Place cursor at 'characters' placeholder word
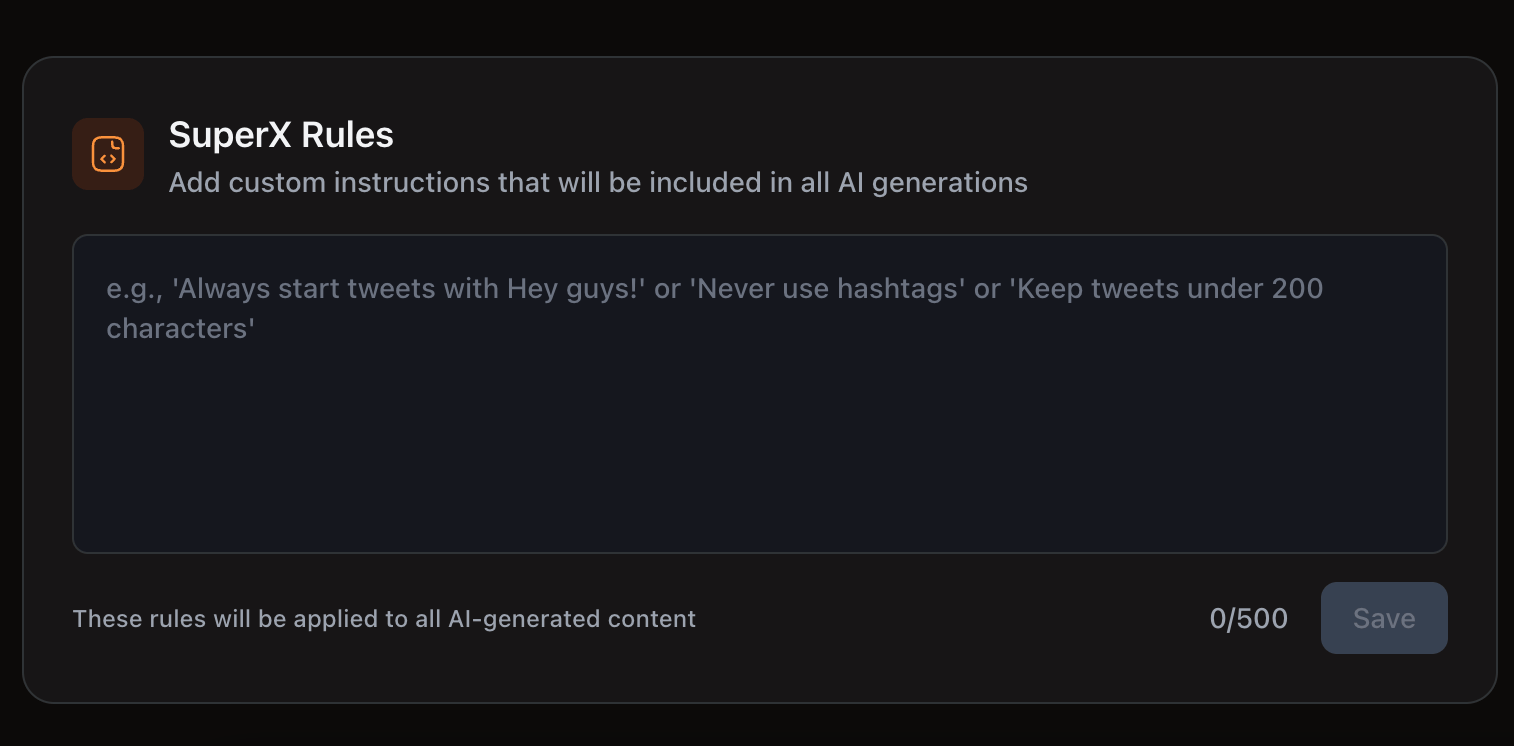The height and width of the screenshot is (746, 1514). [x=181, y=329]
